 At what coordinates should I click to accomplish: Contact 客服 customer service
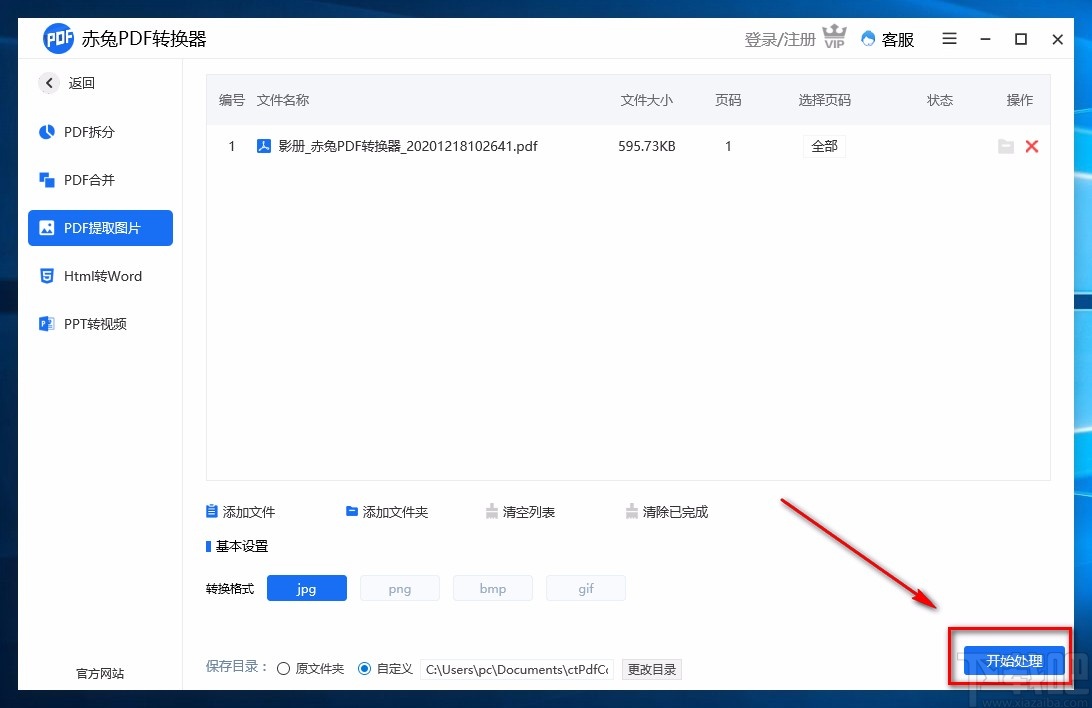(x=887, y=38)
